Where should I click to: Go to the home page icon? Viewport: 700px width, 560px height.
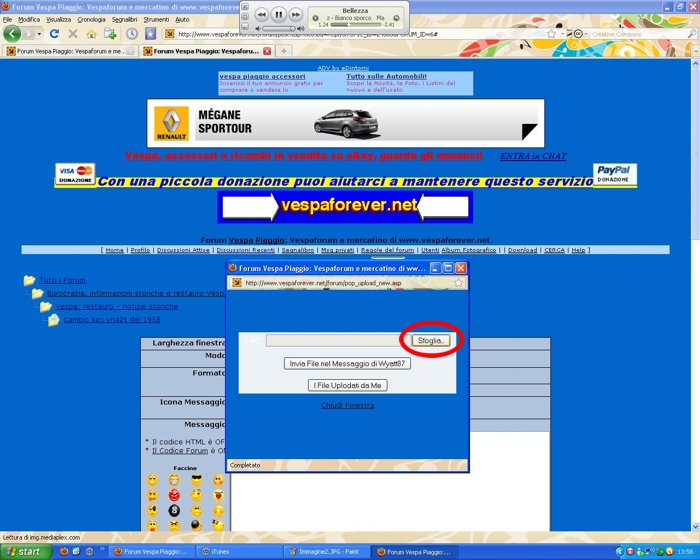[92, 34]
